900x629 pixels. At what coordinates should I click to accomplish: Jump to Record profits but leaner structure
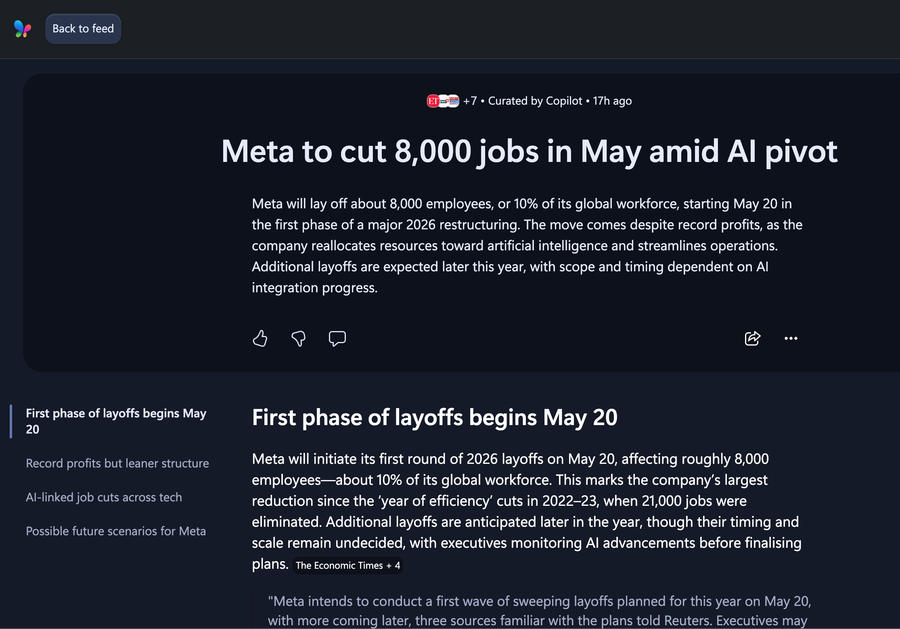pos(117,463)
